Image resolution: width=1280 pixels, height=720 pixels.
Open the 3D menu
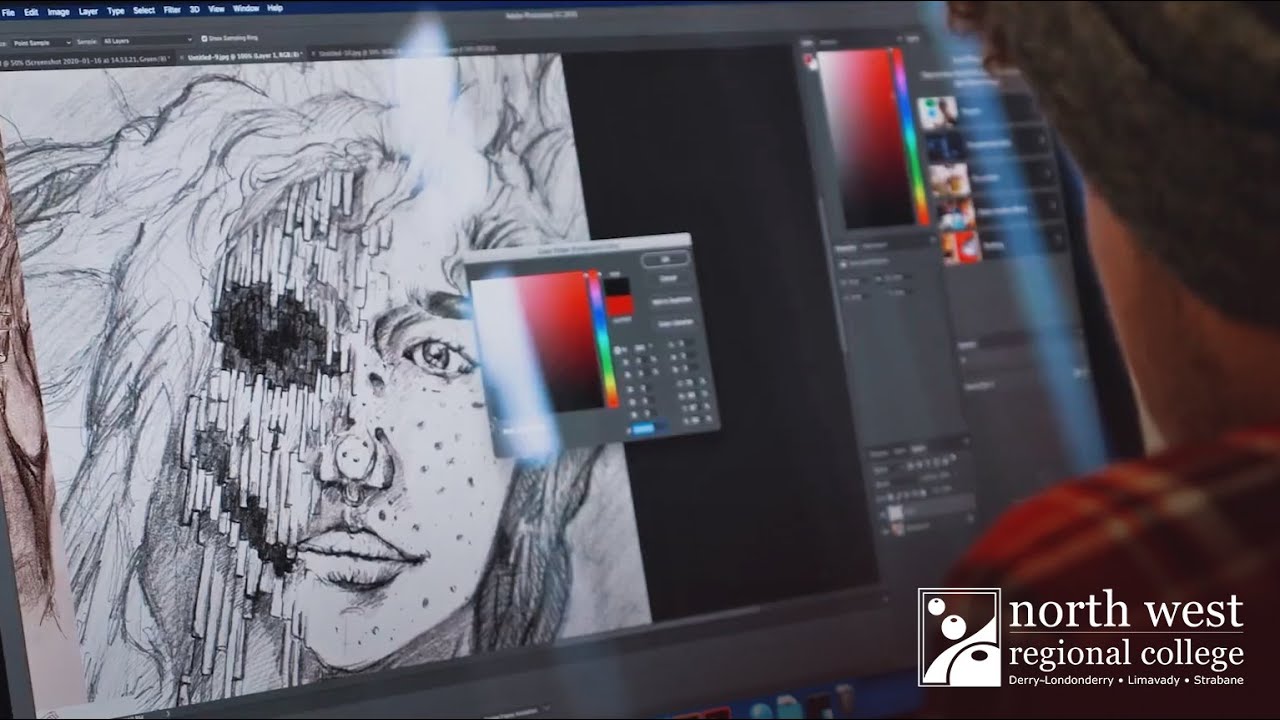click(x=195, y=9)
